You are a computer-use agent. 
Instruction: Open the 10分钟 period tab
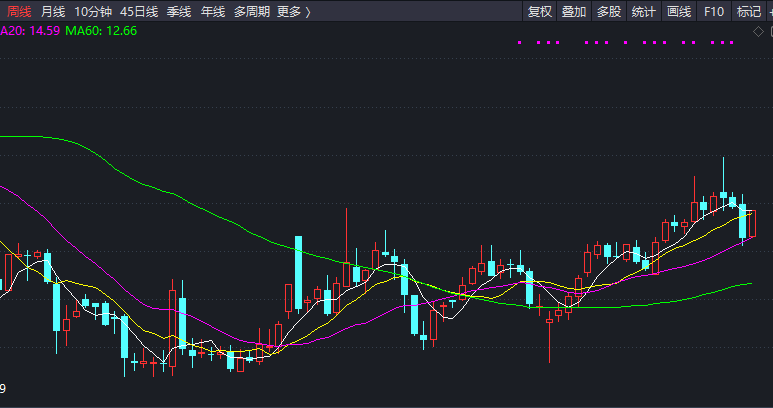coord(93,11)
